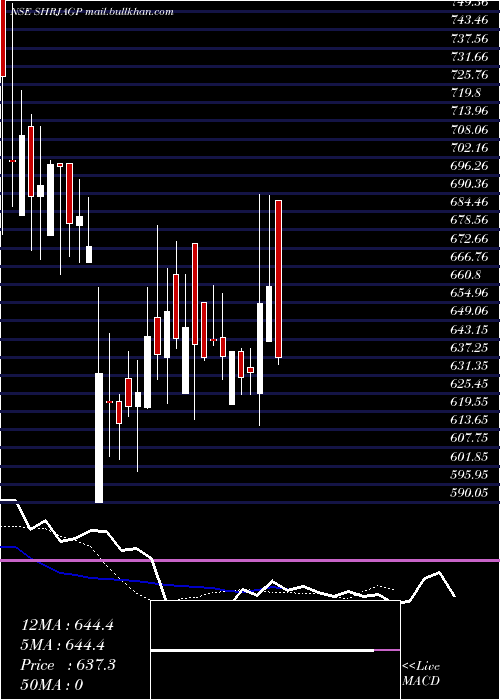Click the 649.06 price axis label
Image resolution: width=500 pixels, height=700 pixels.
467,311
